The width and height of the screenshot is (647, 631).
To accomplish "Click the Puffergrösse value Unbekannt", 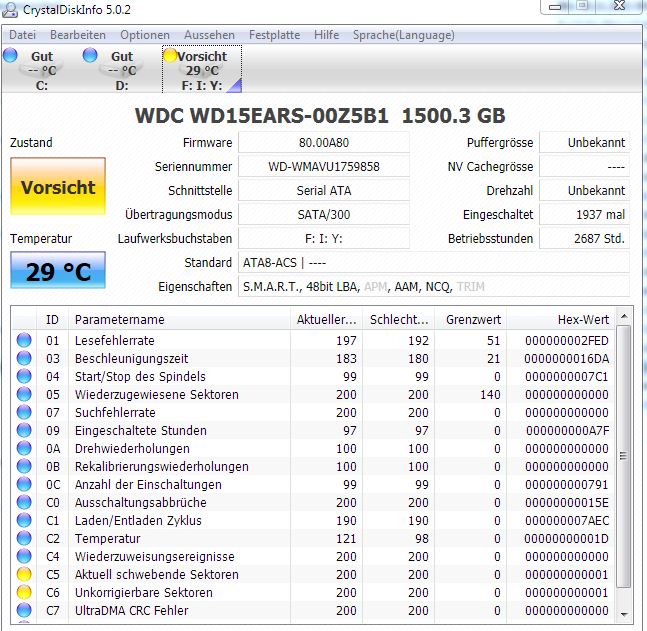I will point(585,143).
